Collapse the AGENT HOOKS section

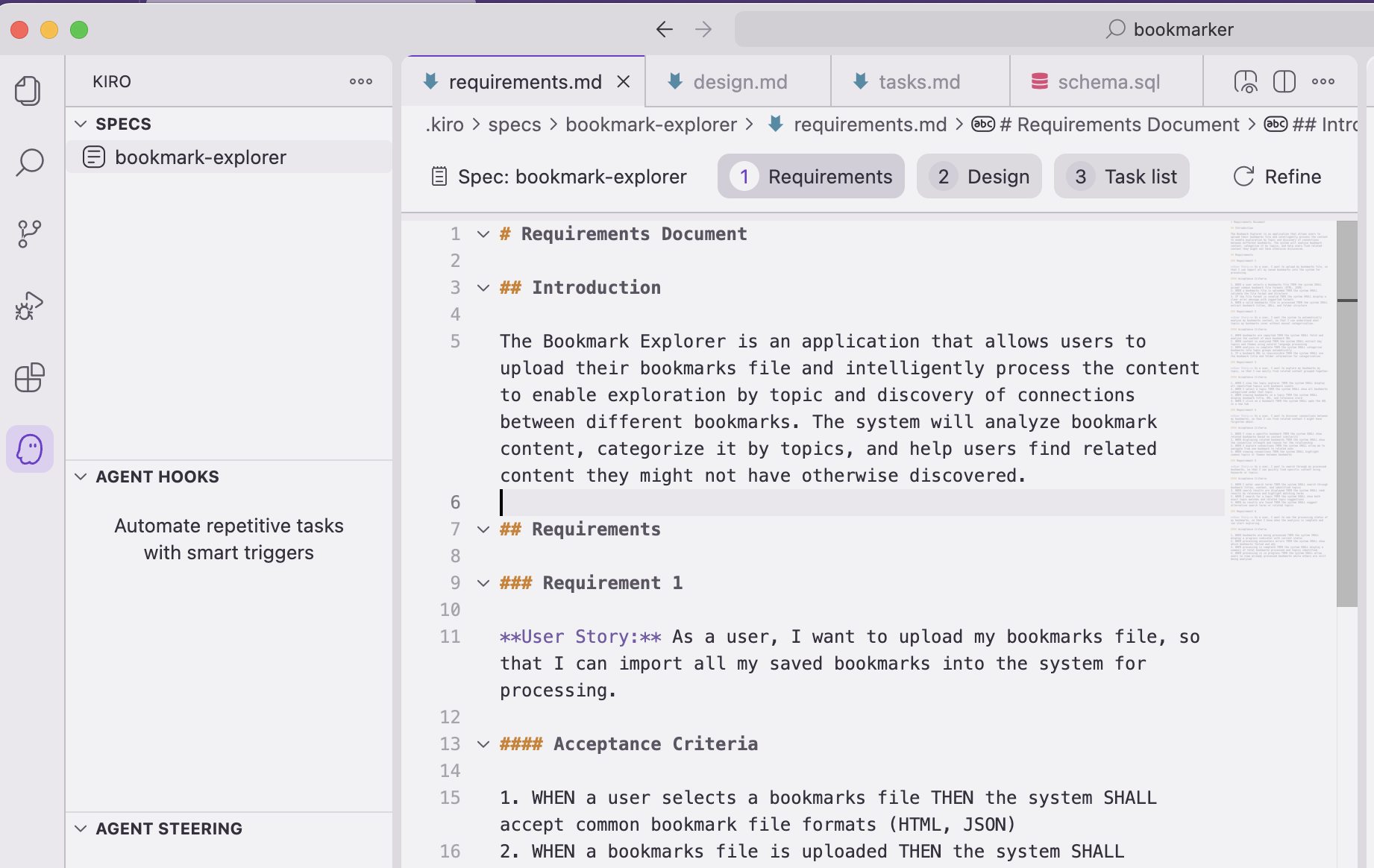[81, 477]
